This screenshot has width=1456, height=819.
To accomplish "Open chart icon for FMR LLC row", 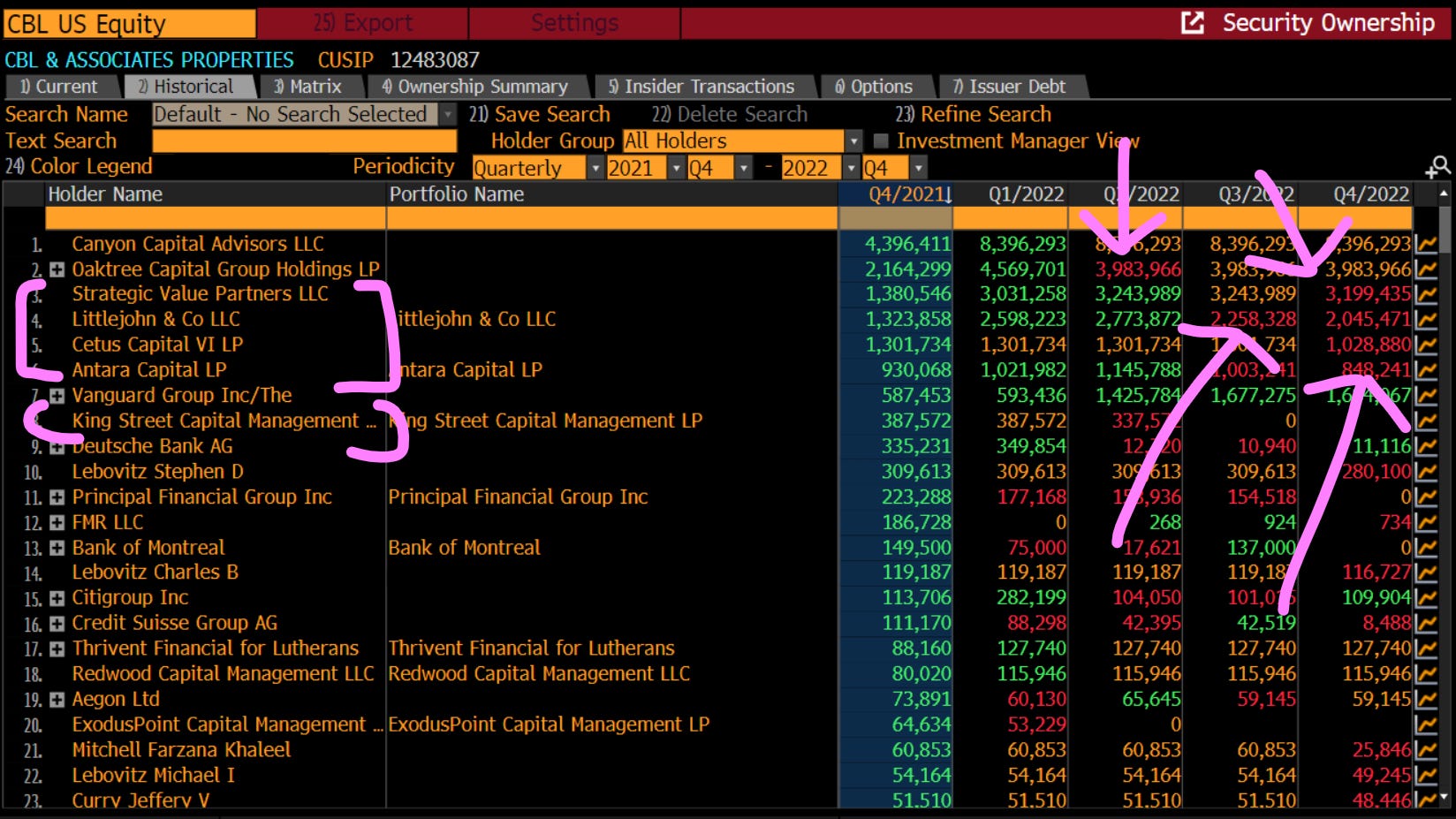I will [x=1425, y=523].
